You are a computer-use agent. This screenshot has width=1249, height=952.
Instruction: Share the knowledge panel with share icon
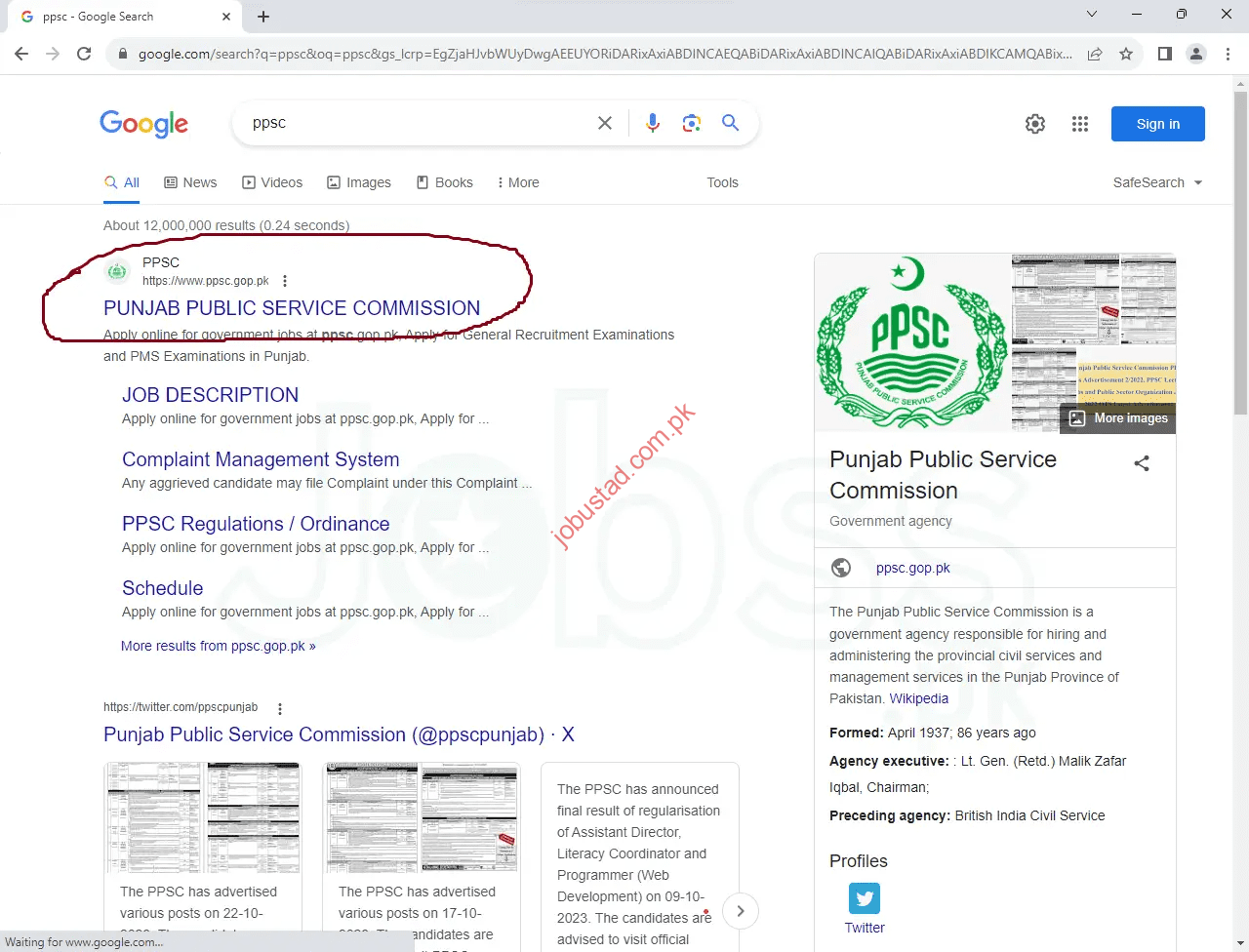coord(1142,463)
